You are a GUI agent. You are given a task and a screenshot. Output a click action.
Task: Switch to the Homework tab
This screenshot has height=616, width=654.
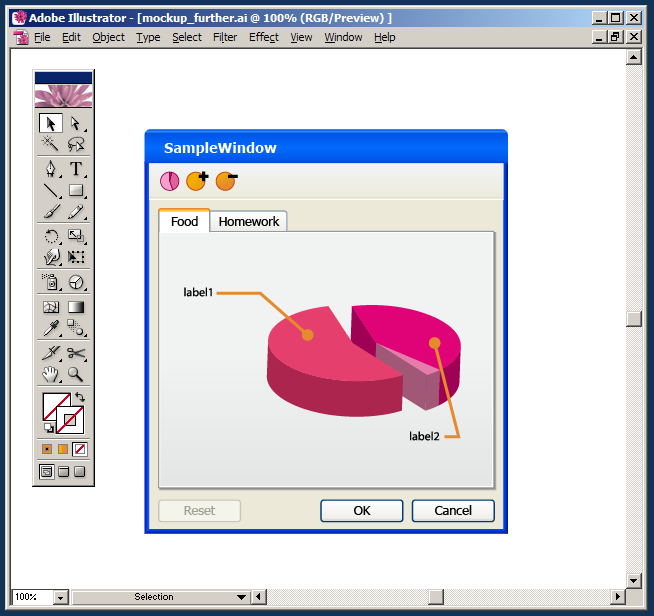pyautogui.click(x=249, y=222)
